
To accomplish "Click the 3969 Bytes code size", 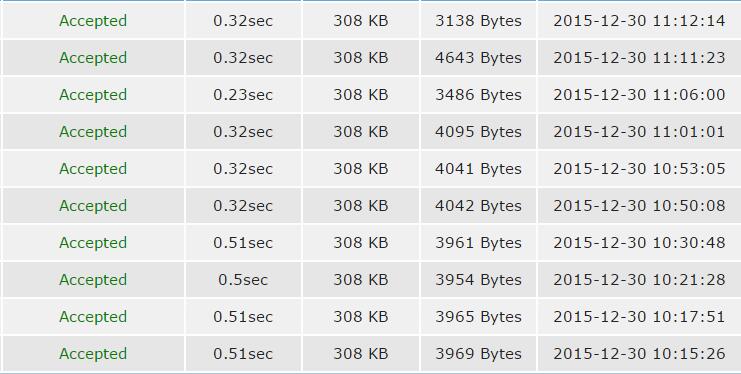I will pyautogui.click(x=478, y=354).
